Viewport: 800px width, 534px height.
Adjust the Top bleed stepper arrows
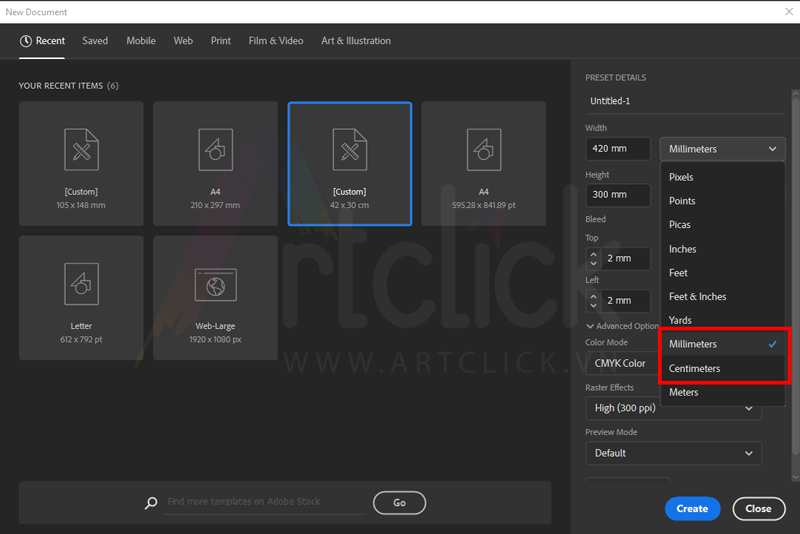(593, 258)
